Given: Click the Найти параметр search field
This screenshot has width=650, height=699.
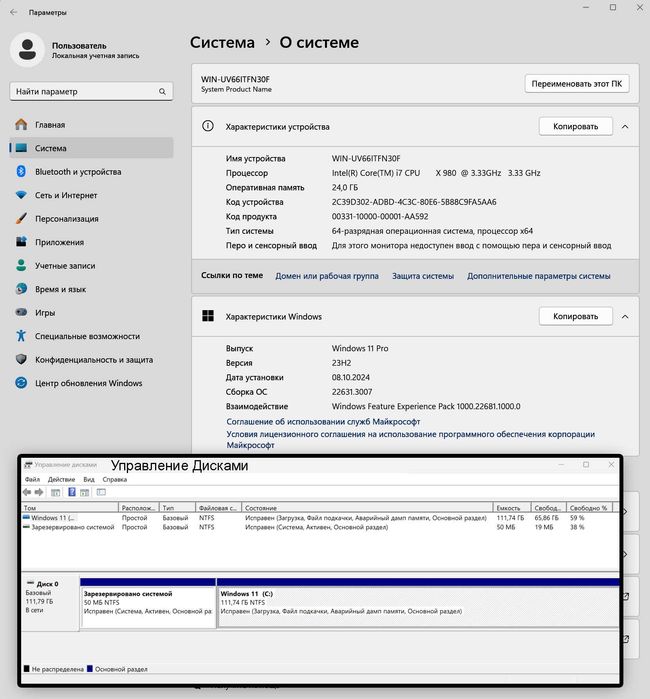Looking at the screenshot, I should tap(91, 91).
